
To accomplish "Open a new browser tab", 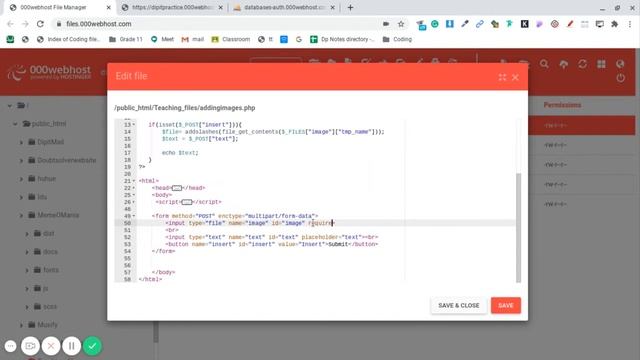I will 350,7.
